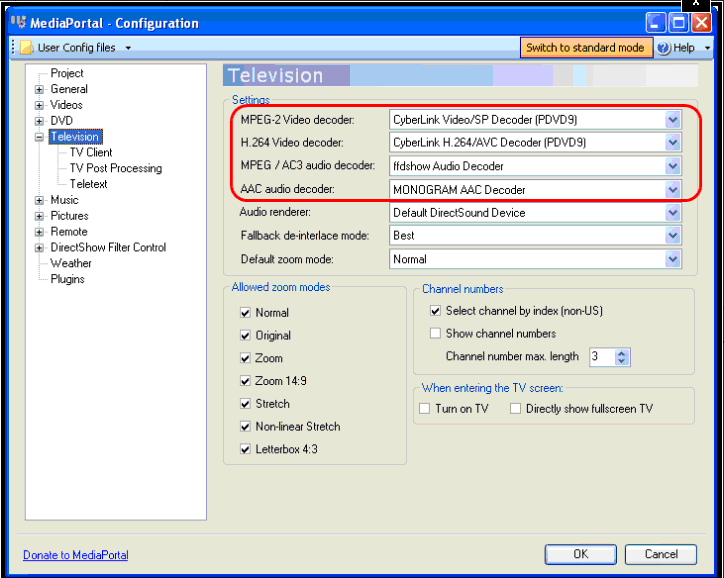Open the Donate to MediaPortal link
The width and height of the screenshot is (724, 578).
[75, 555]
